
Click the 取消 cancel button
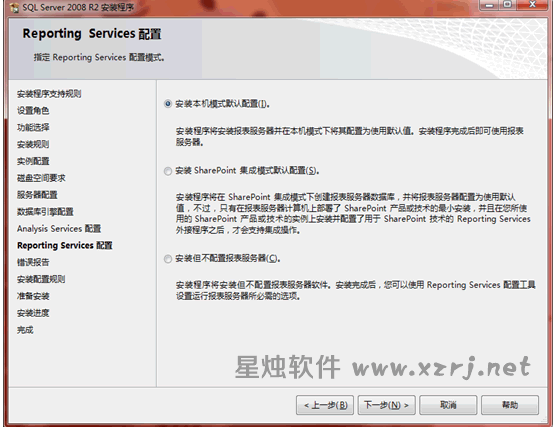point(448,405)
